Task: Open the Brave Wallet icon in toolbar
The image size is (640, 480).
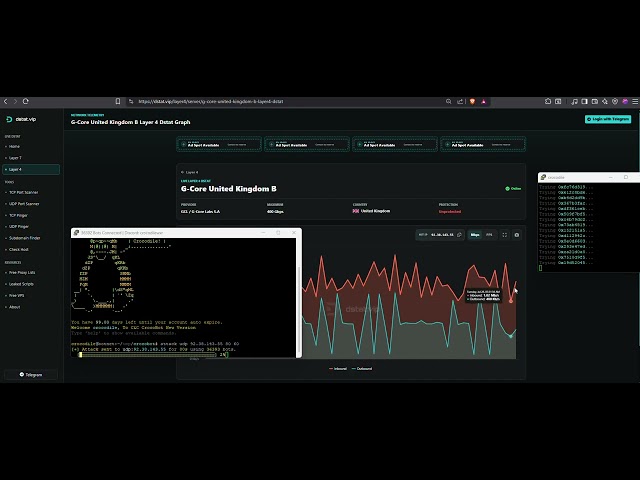Action: [595, 101]
